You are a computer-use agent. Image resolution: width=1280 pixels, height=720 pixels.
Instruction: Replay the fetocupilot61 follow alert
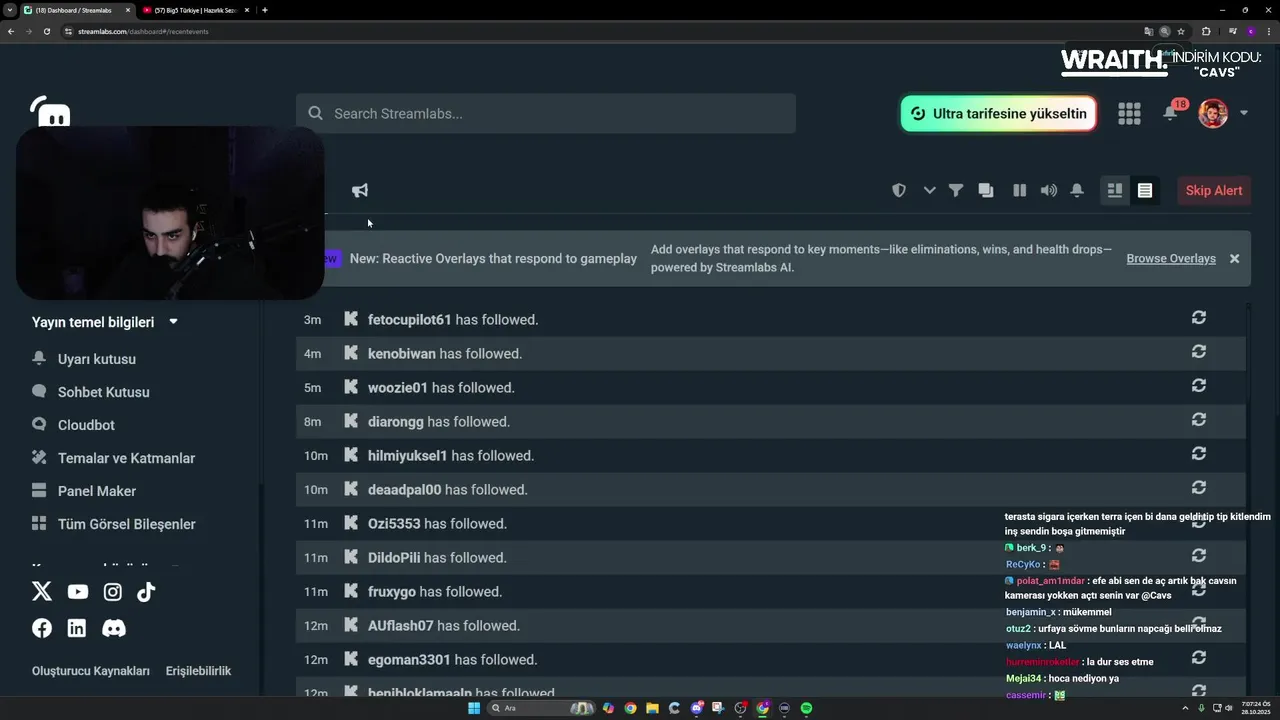pos(1199,318)
